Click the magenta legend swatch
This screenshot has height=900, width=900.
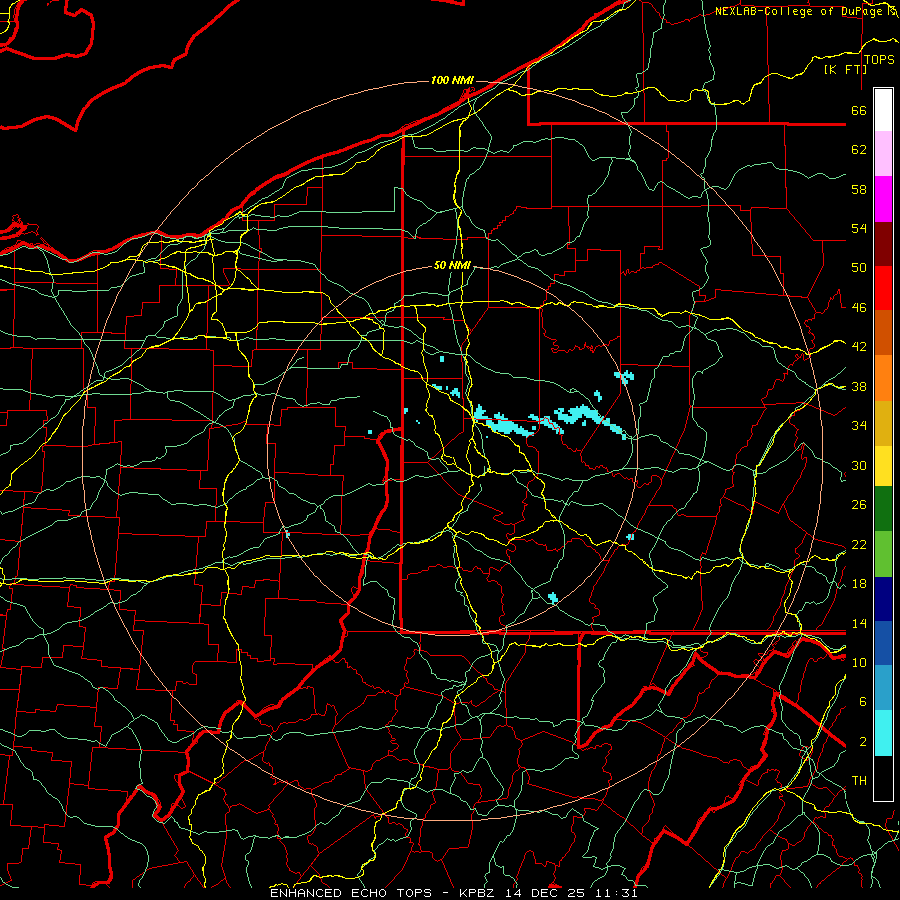[x=883, y=199]
